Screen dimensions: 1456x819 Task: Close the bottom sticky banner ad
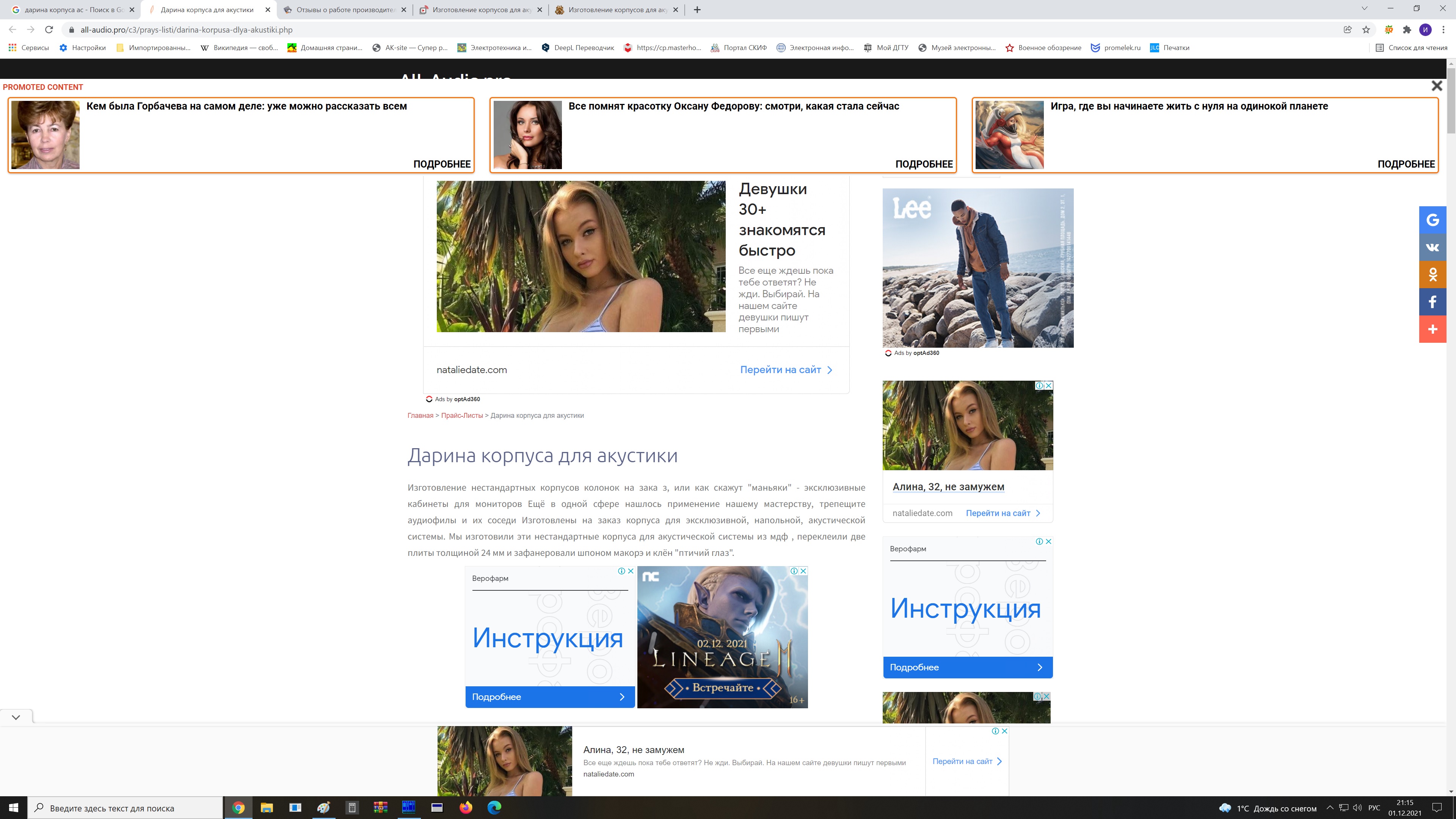pyautogui.click(x=1004, y=731)
